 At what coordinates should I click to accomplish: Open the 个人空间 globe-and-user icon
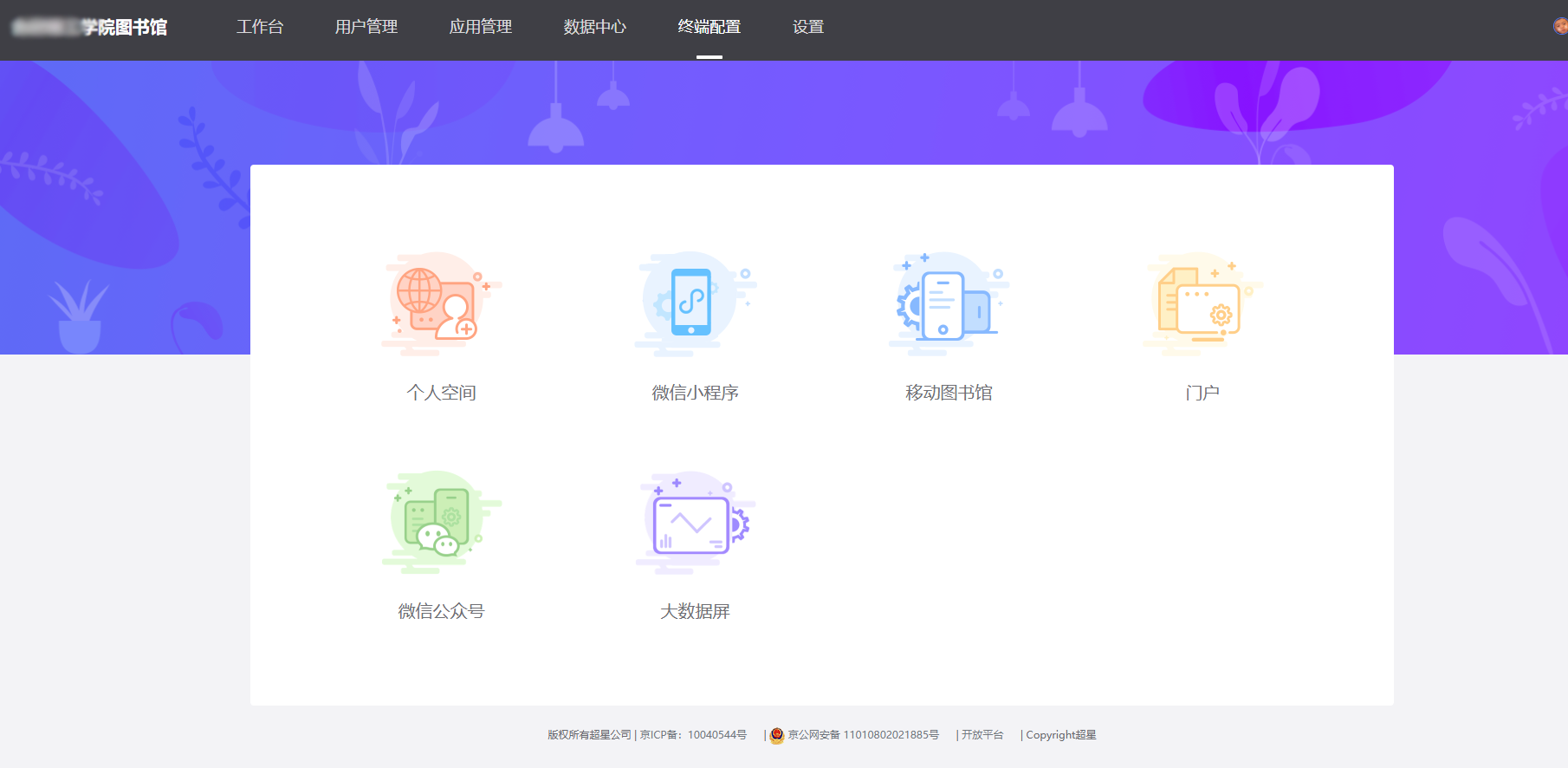pyautogui.click(x=441, y=304)
